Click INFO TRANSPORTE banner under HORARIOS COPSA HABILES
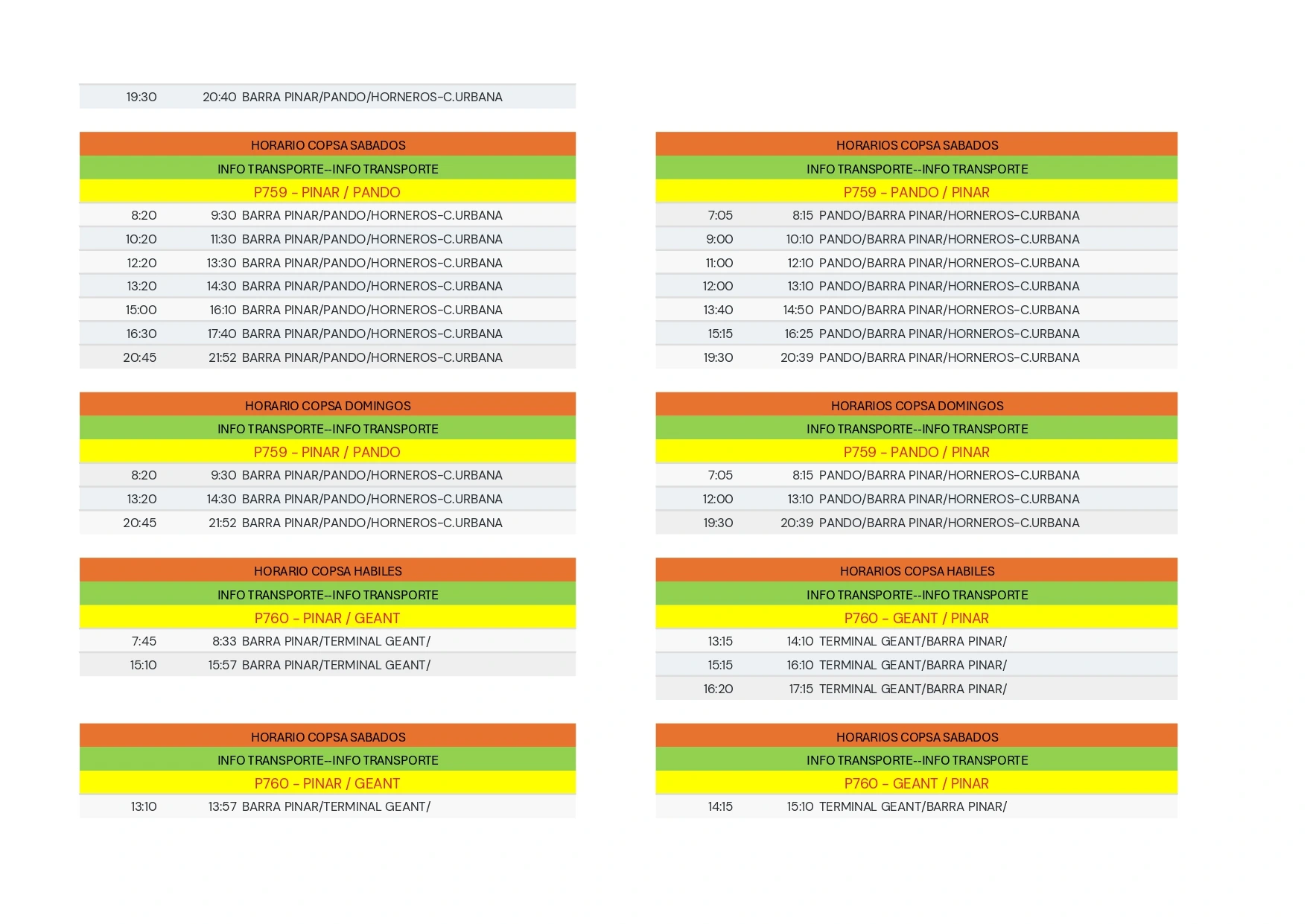Viewport: 1307px width, 924px height. pos(917,595)
